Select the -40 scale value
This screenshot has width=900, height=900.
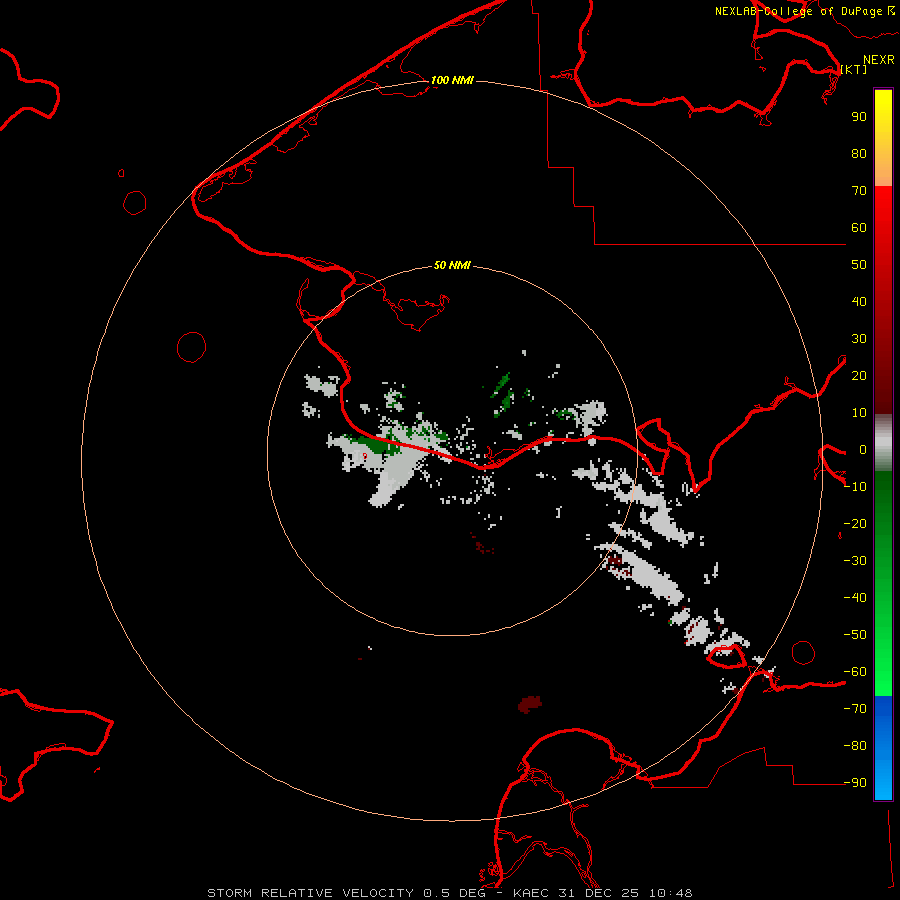coord(855,598)
